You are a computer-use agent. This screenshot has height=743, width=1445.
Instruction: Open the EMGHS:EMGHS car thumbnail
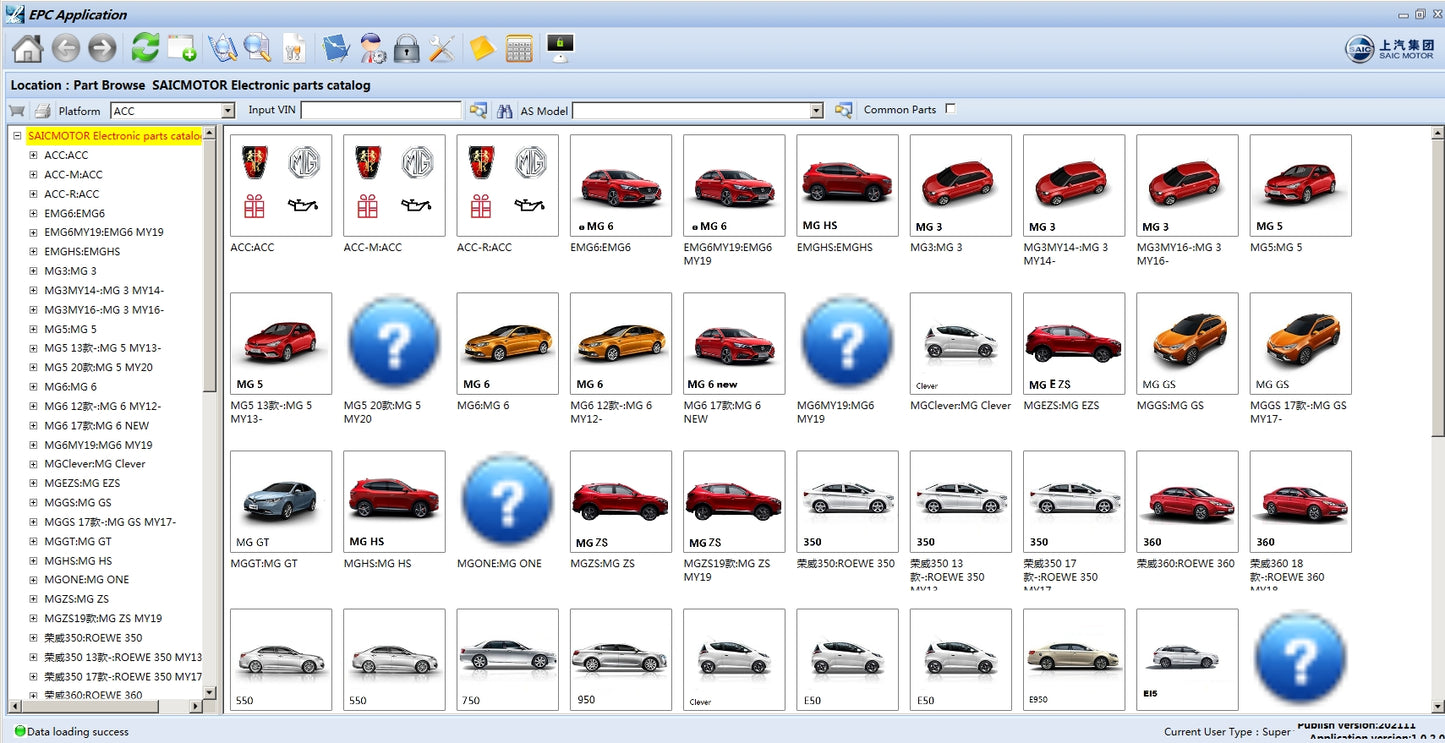click(847, 186)
